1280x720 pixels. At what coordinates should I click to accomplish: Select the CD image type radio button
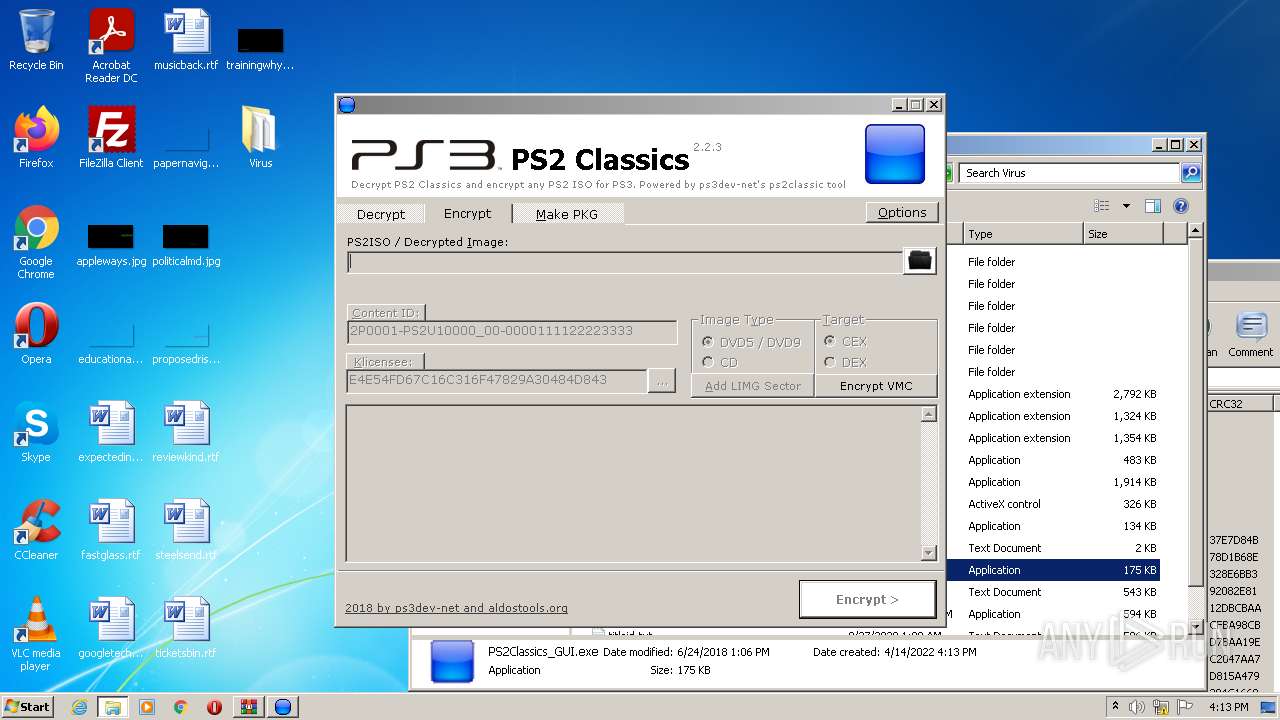(708, 362)
